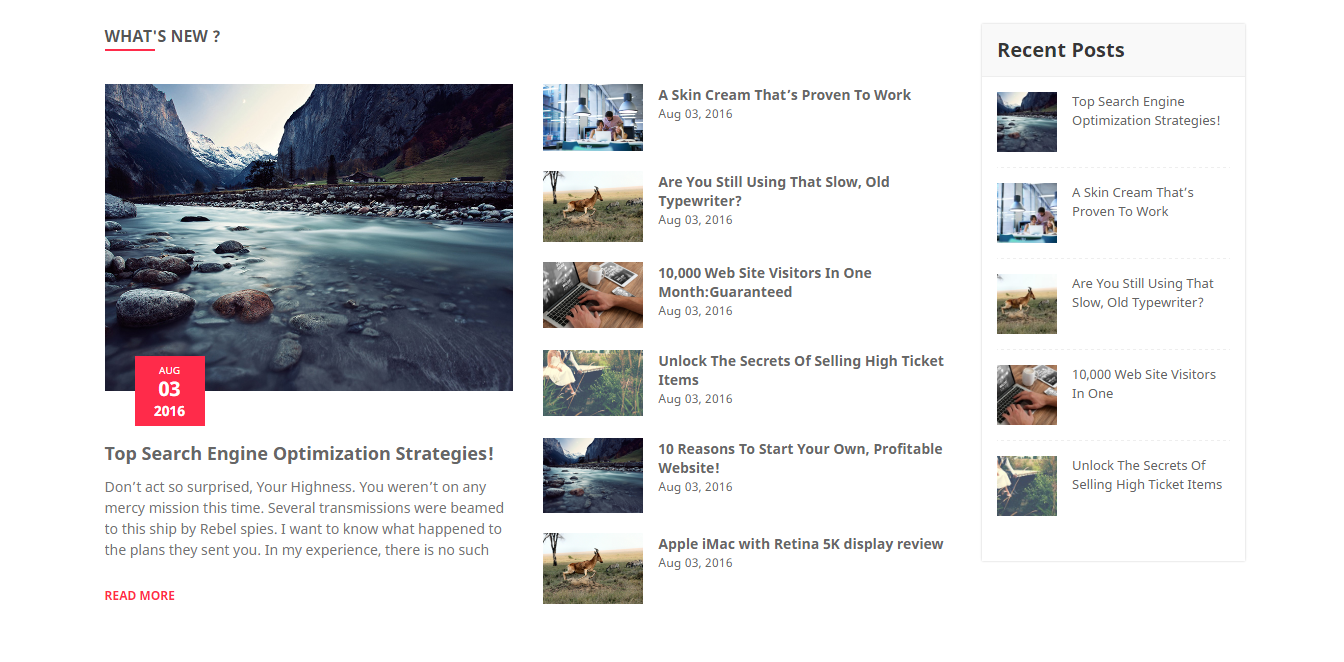Click the 'Recent Posts' sidebar heading
Image resolution: width=1344 pixels, height=662 pixels.
[x=1061, y=50]
